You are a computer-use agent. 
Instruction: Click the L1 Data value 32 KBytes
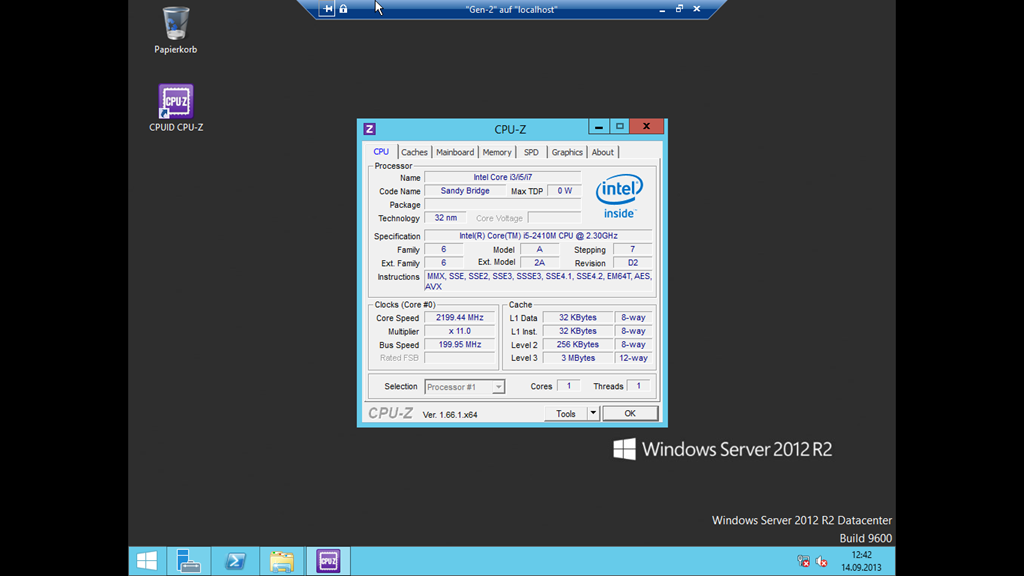(578, 317)
